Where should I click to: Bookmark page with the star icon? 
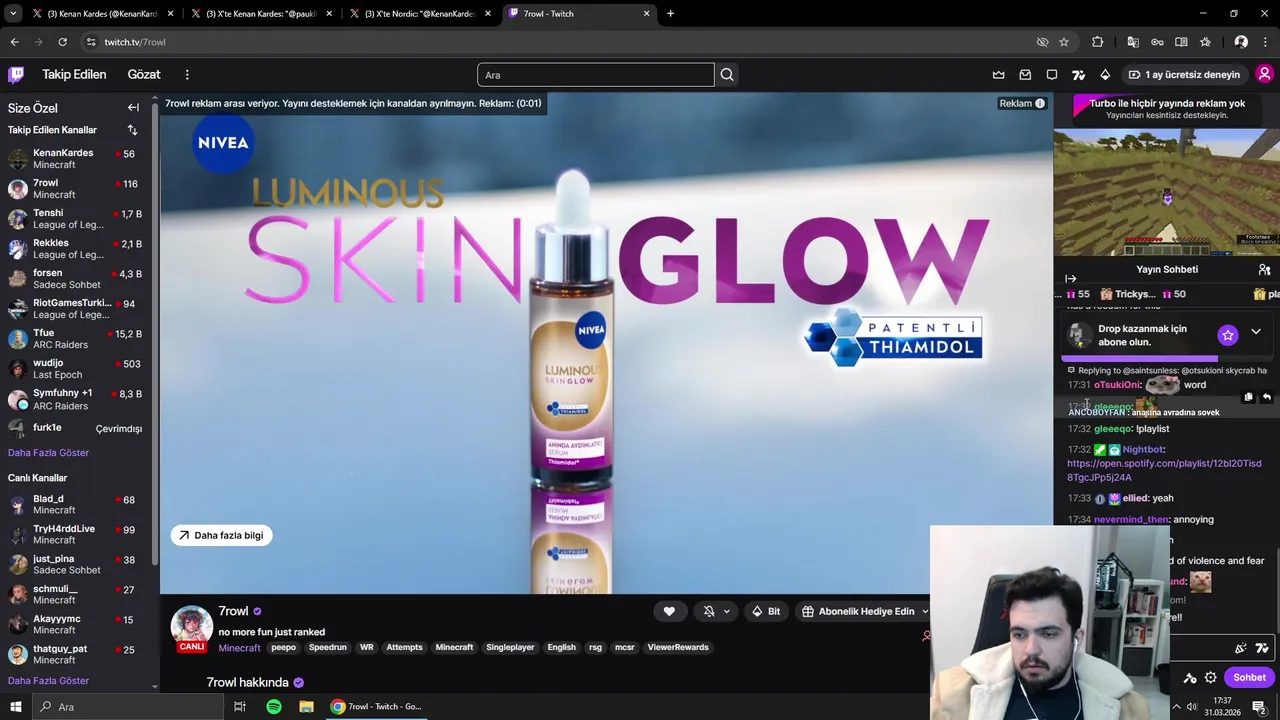point(1064,42)
